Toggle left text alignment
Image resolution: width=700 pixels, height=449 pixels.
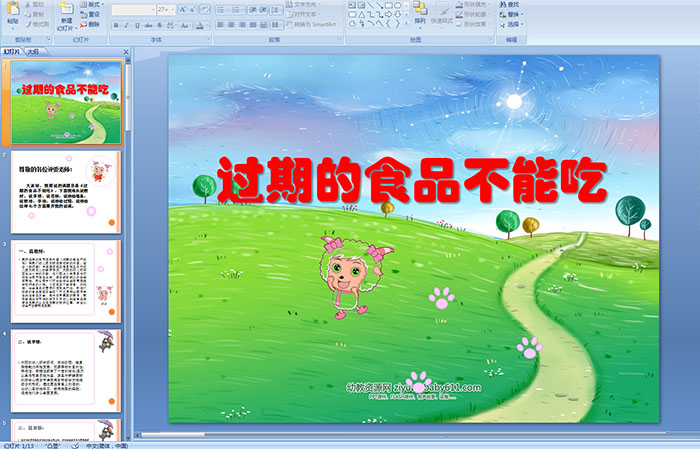click(220, 25)
